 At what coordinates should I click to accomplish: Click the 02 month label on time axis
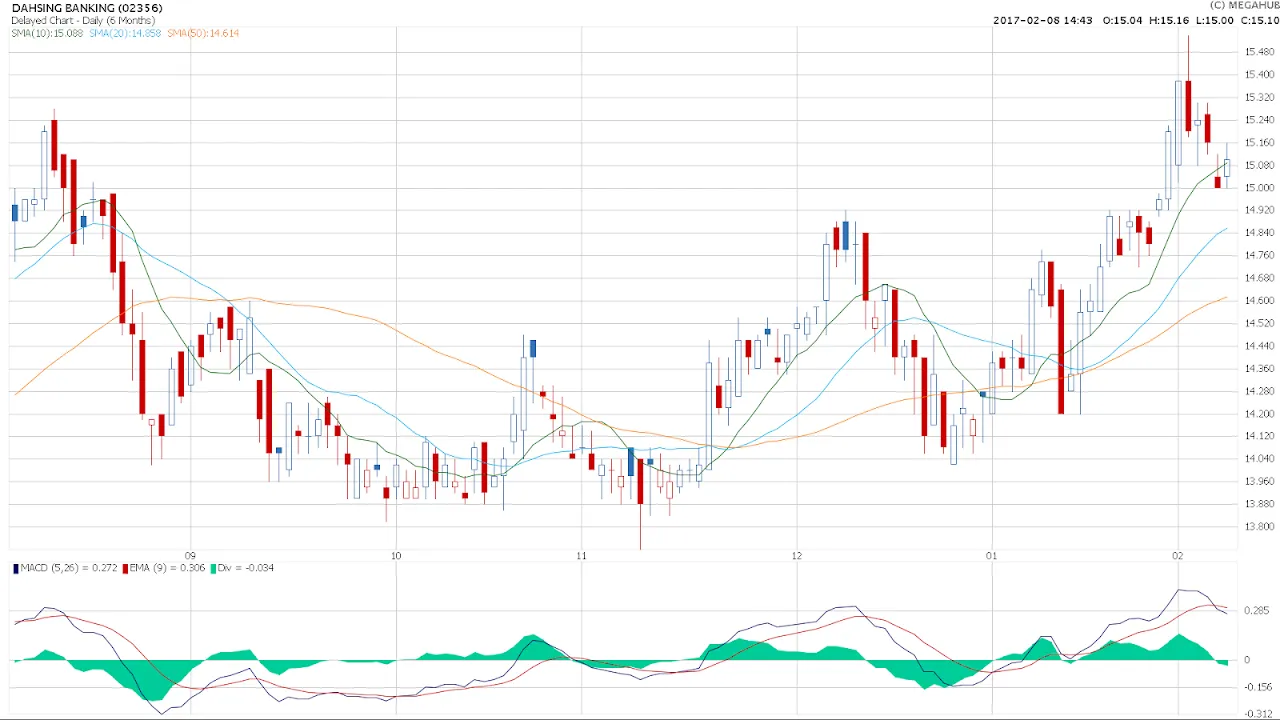tap(1178, 555)
